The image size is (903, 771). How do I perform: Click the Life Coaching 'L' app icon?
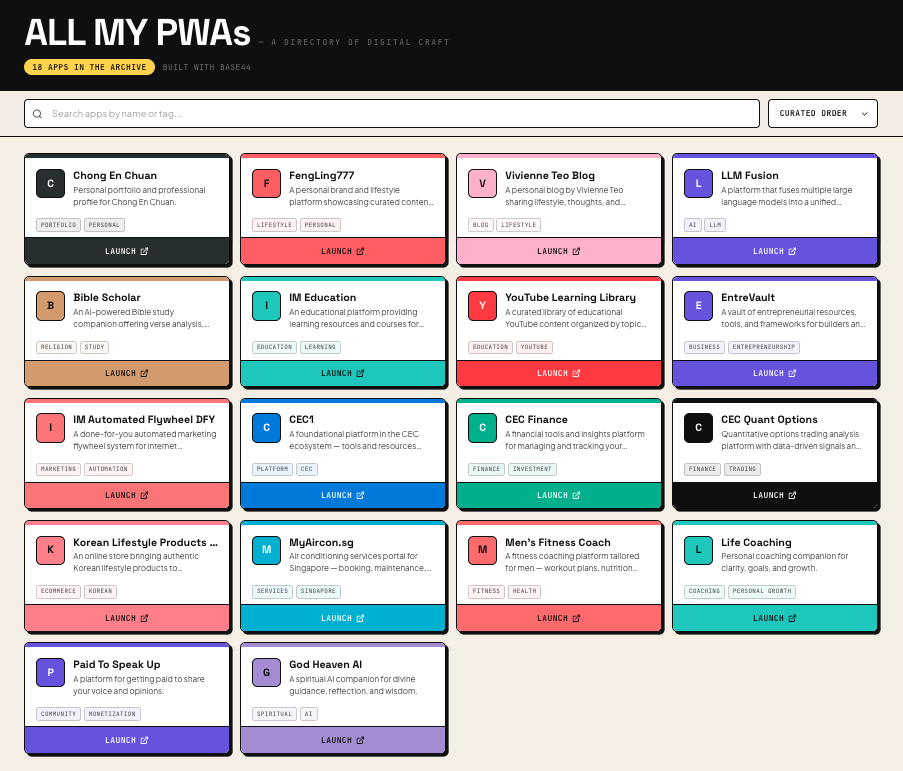pyautogui.click(x=699, y=549)
